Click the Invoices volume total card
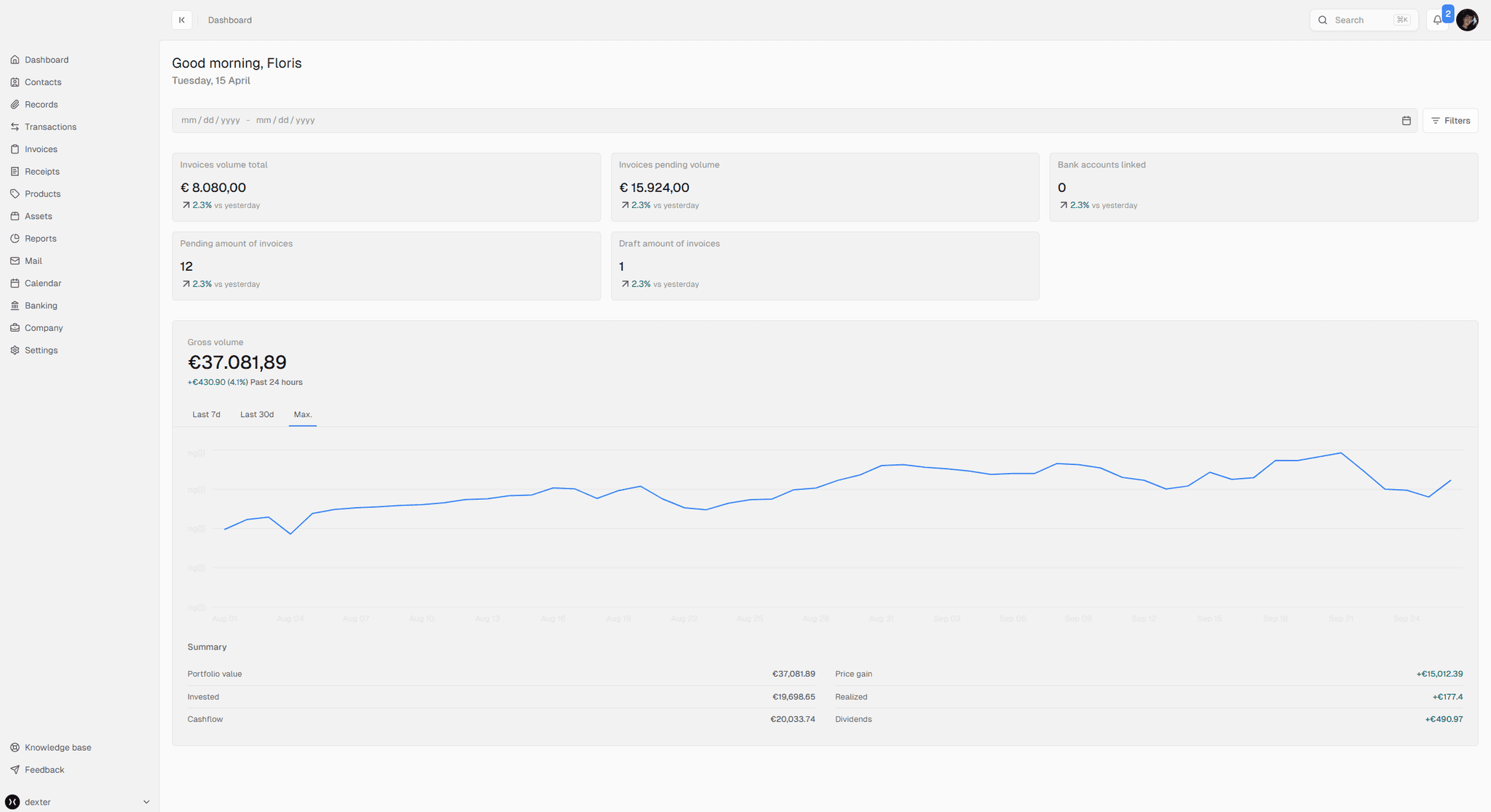 point(386,187)
